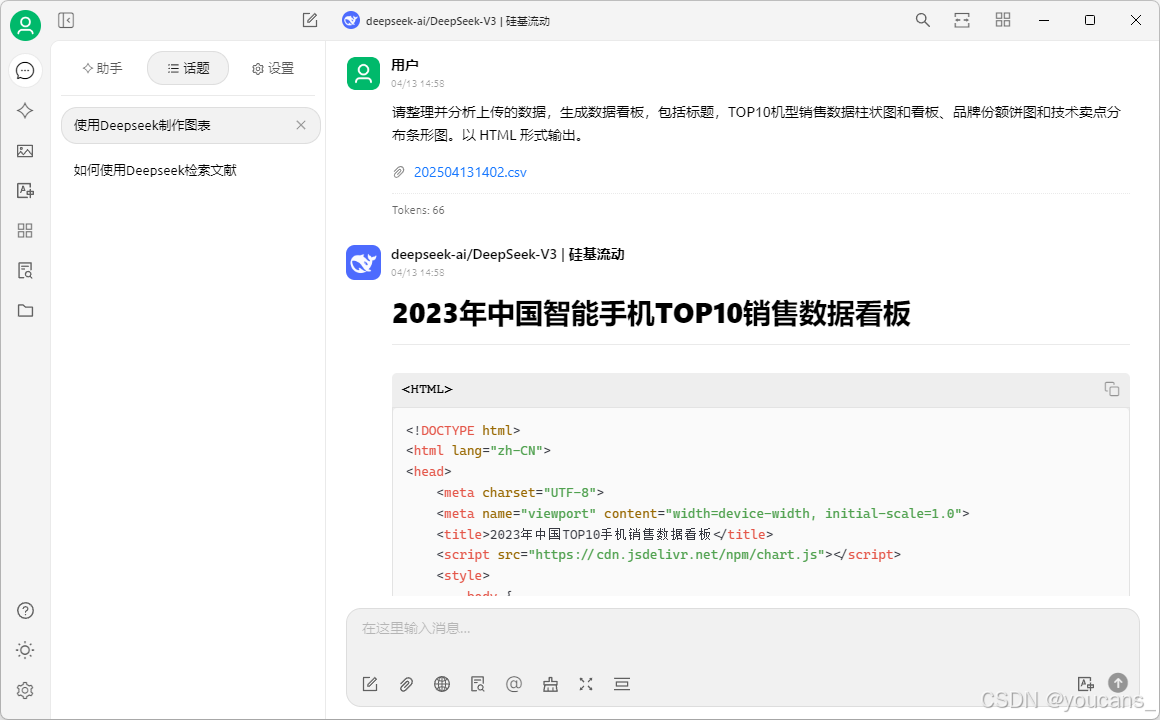Open search with the magnifier icon
Screen dimensions: 1160x720
pyautogui.click(x=923, y=20)
